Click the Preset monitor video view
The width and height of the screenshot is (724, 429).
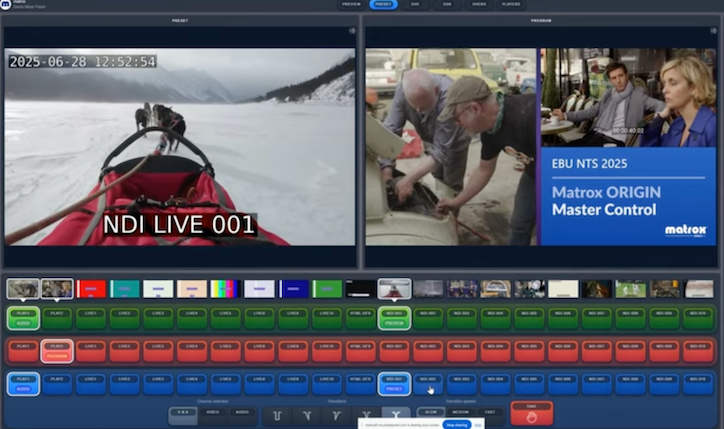tap(180, 147)
